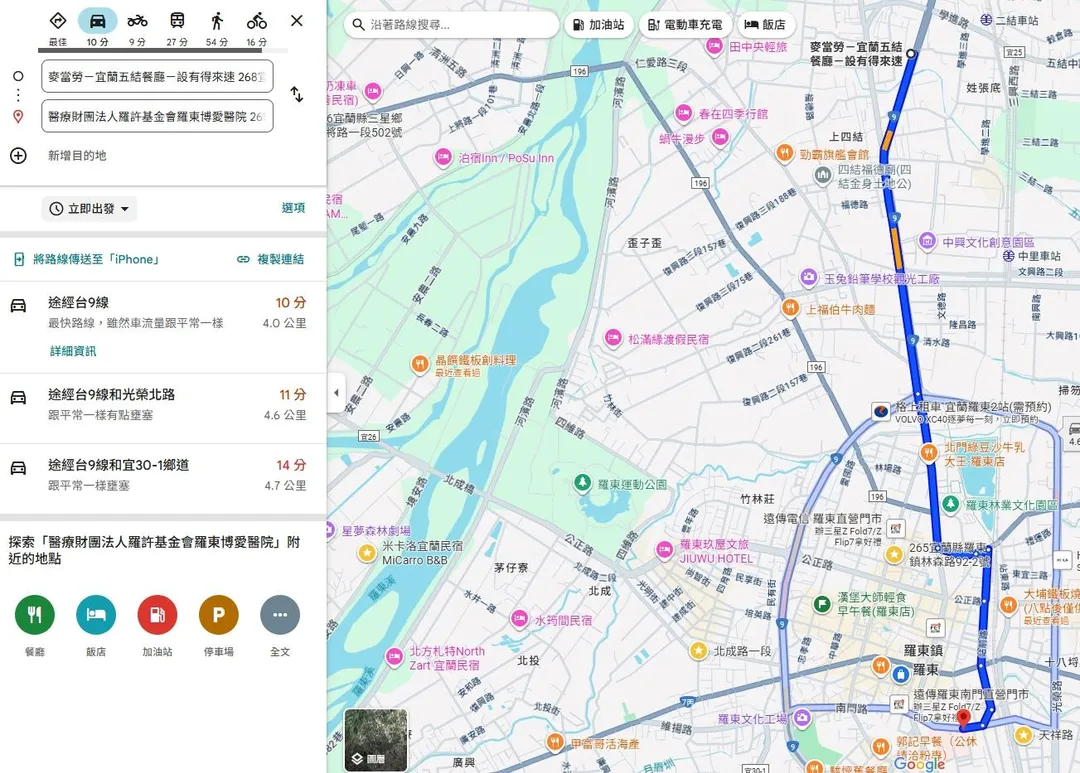This screenshot has width=1080, height=773.
Task: Click 春在四季行館 lodging marker
Action: click(683, 113)
